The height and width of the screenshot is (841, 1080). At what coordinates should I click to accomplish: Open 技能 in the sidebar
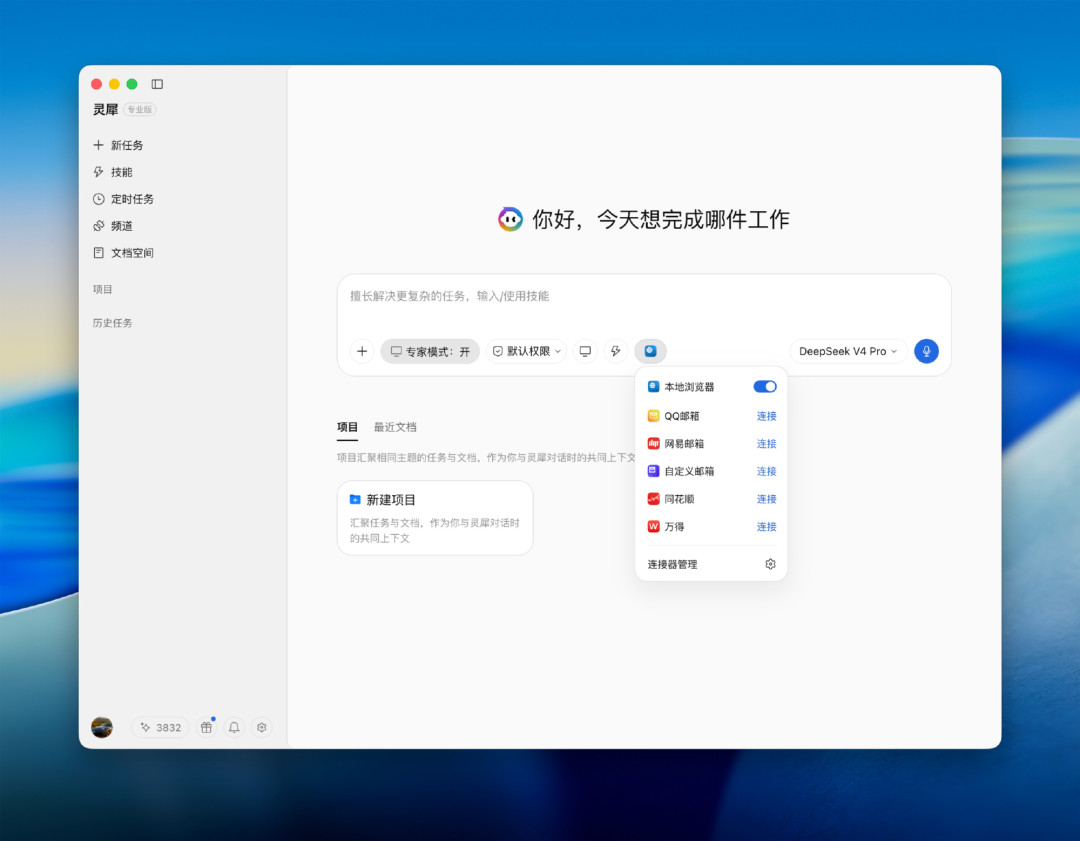point(113,172)
